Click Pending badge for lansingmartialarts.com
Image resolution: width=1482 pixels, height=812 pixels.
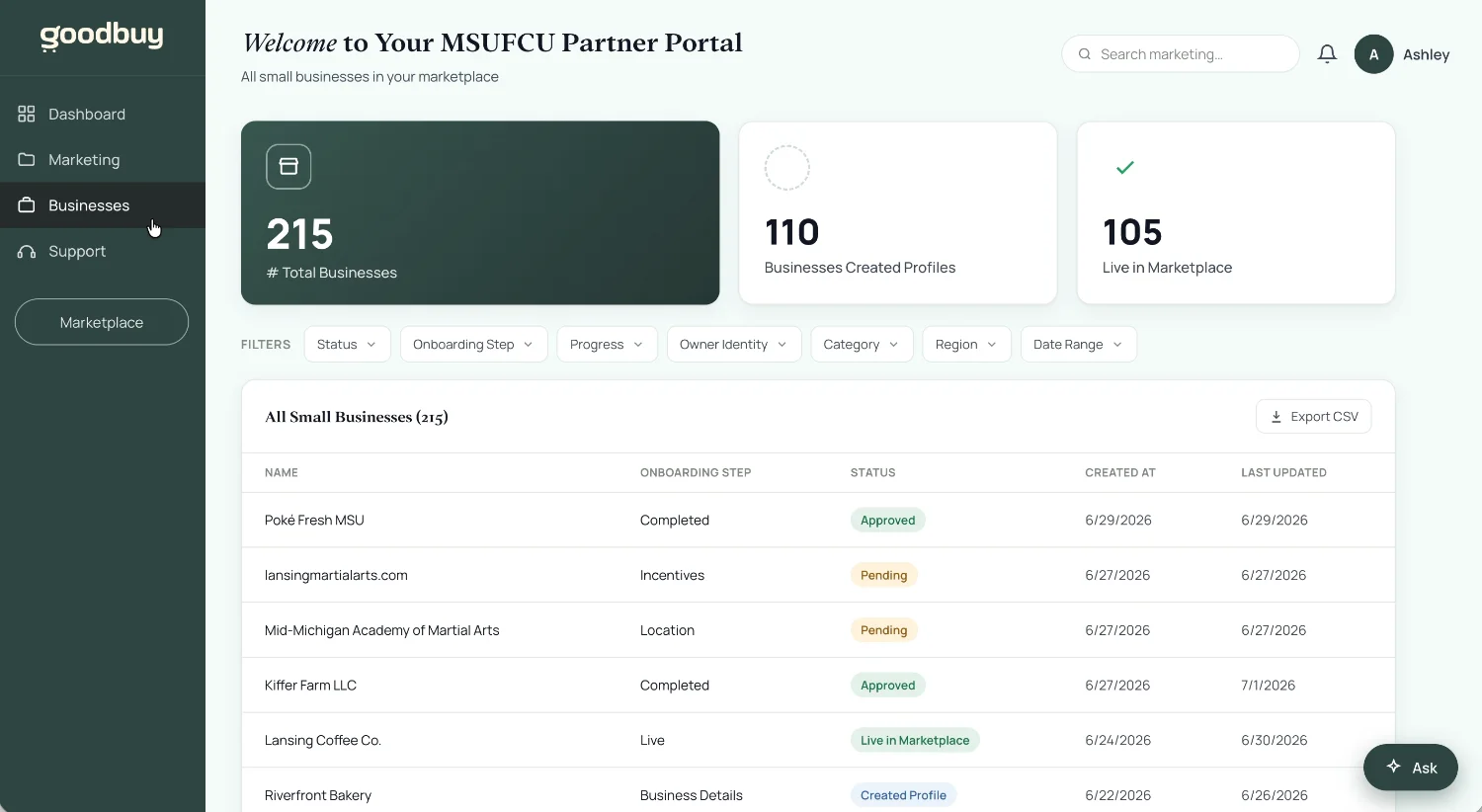pyautogui.click(x=884, y=575)
